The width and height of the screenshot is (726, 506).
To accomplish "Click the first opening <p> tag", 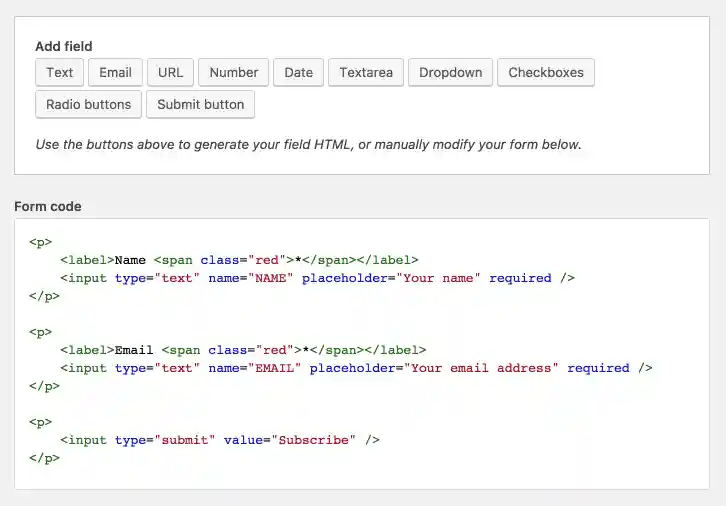I will tap(40, 242).
